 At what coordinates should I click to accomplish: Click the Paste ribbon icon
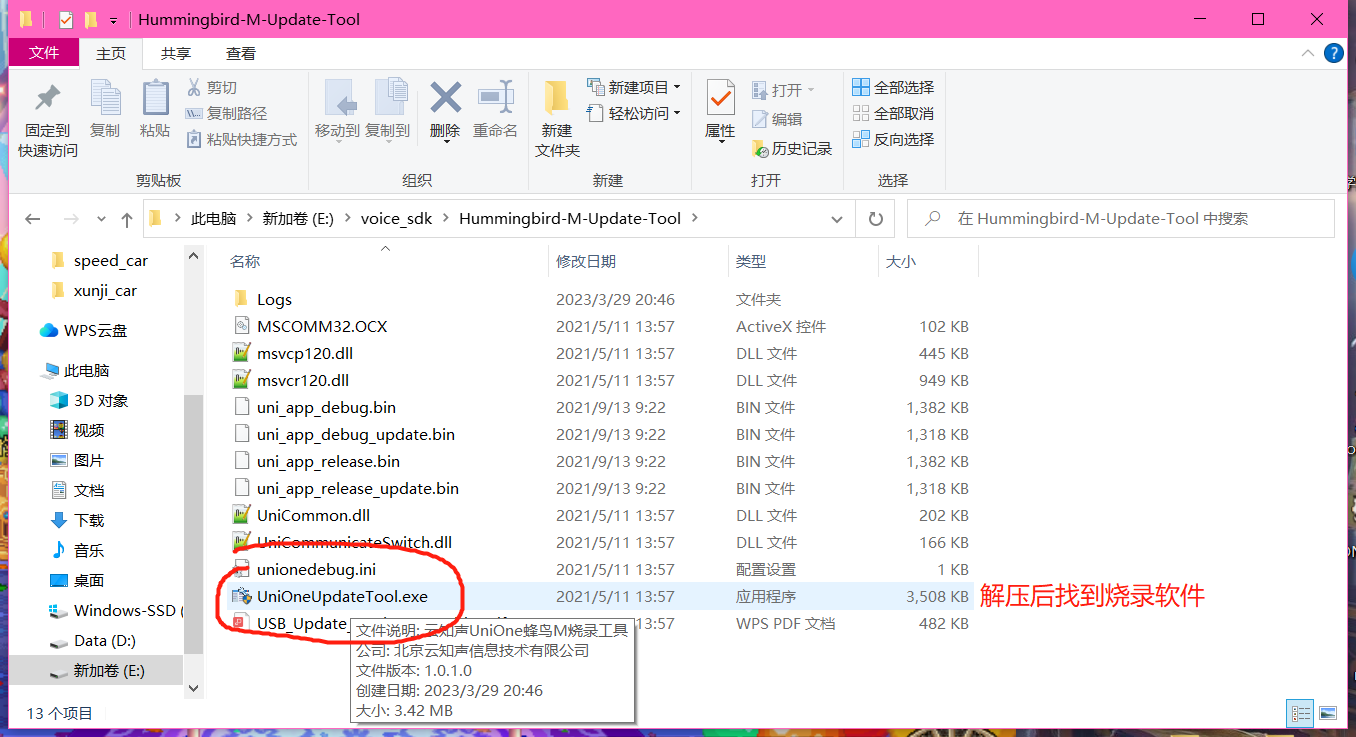tap(155, 99)
